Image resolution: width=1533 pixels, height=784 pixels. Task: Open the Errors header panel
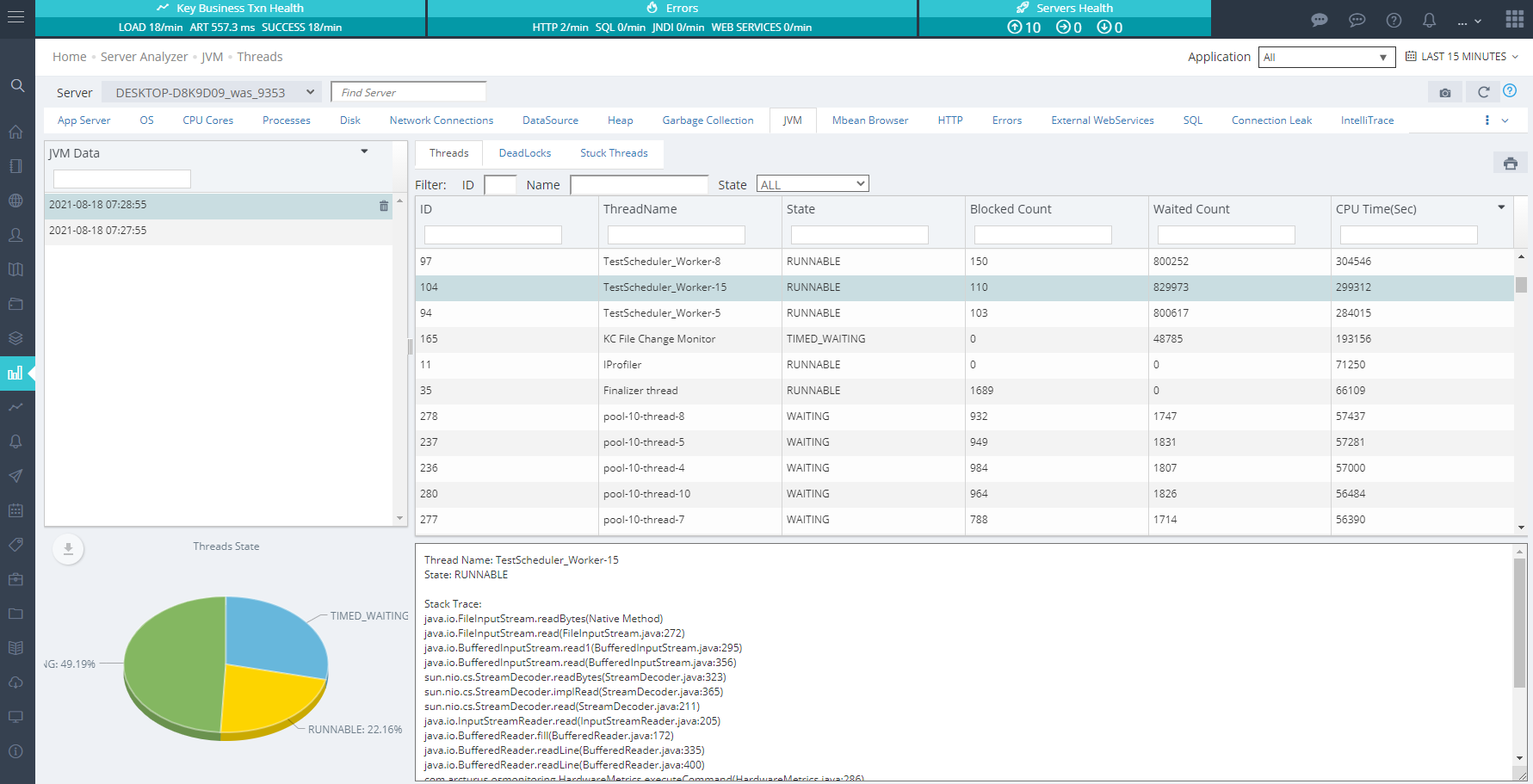pyautogui.click(x=672, y=18)
